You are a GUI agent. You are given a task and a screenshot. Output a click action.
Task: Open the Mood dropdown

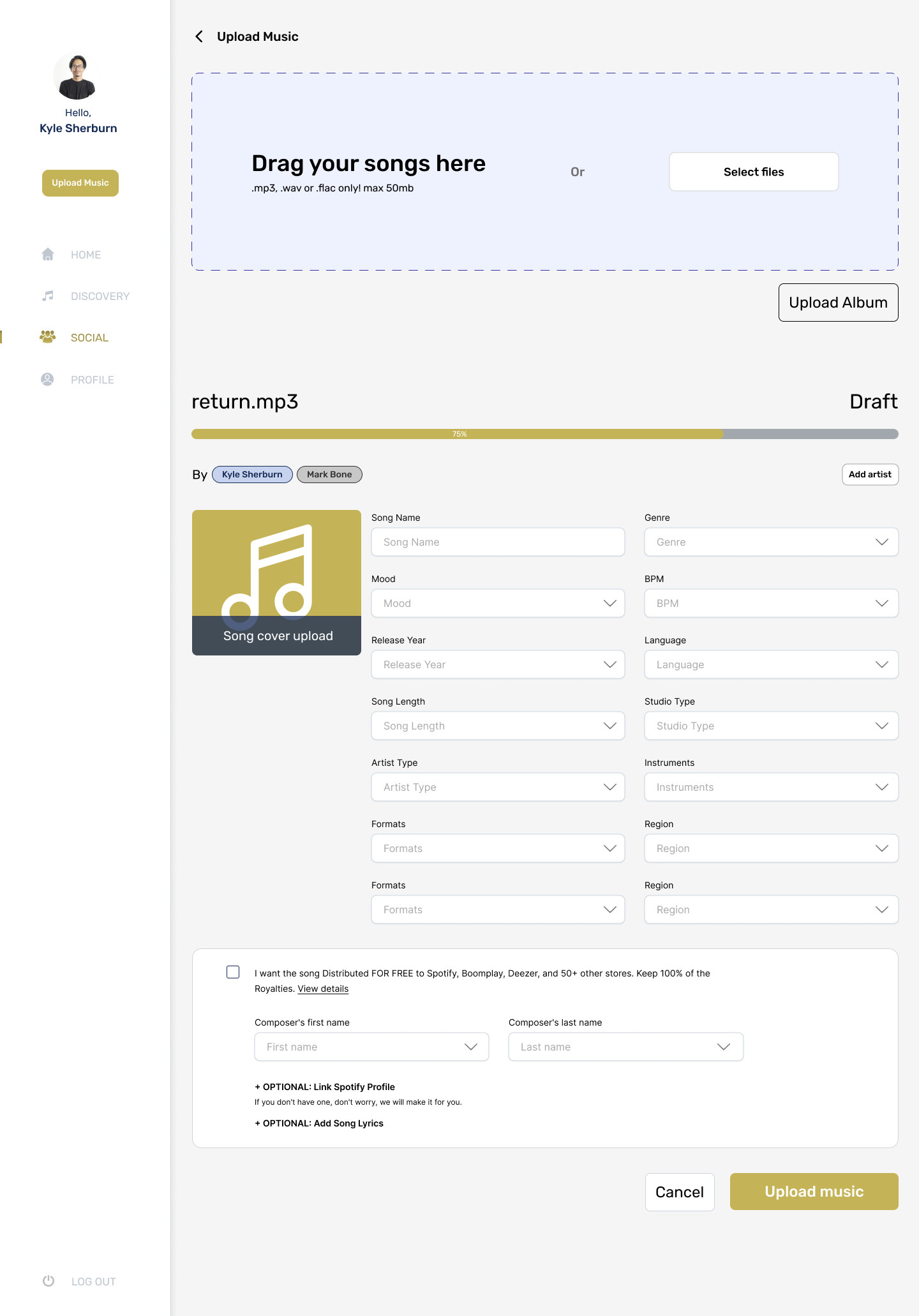point(498,603)
